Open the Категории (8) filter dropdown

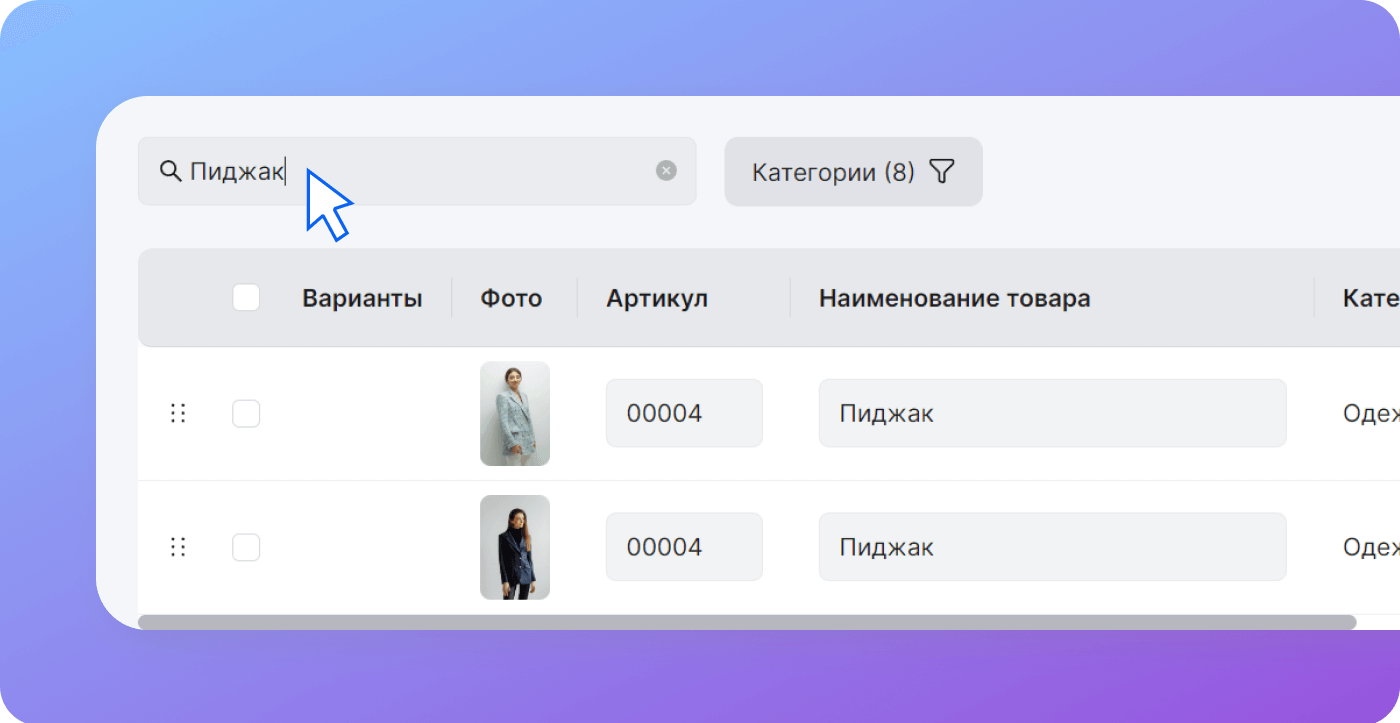[x=852, y=172]
